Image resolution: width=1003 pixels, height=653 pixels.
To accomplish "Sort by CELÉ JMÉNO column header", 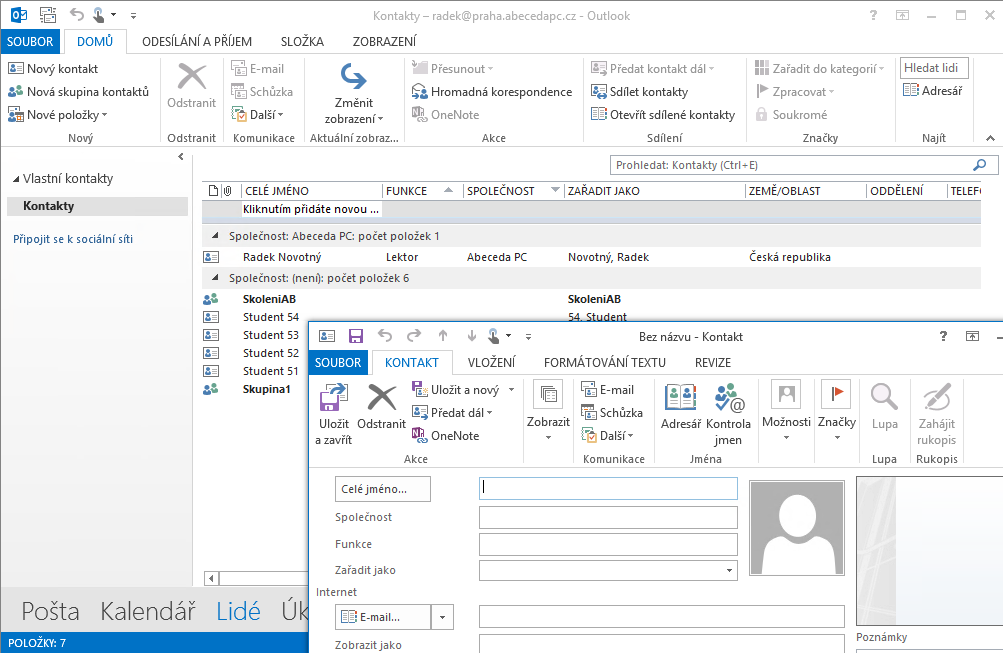I will coord(312,191).
